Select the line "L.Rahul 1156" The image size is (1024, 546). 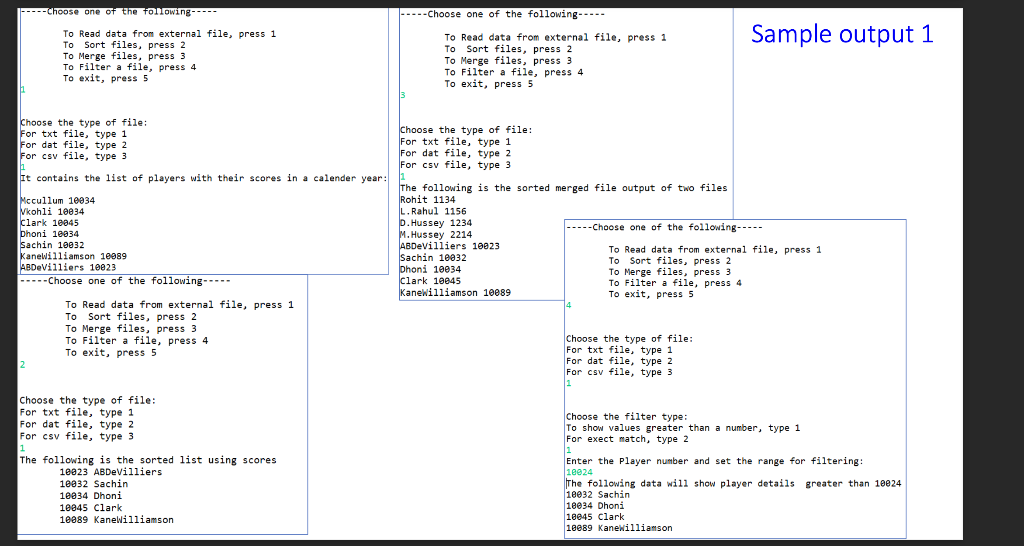point(433,212)
